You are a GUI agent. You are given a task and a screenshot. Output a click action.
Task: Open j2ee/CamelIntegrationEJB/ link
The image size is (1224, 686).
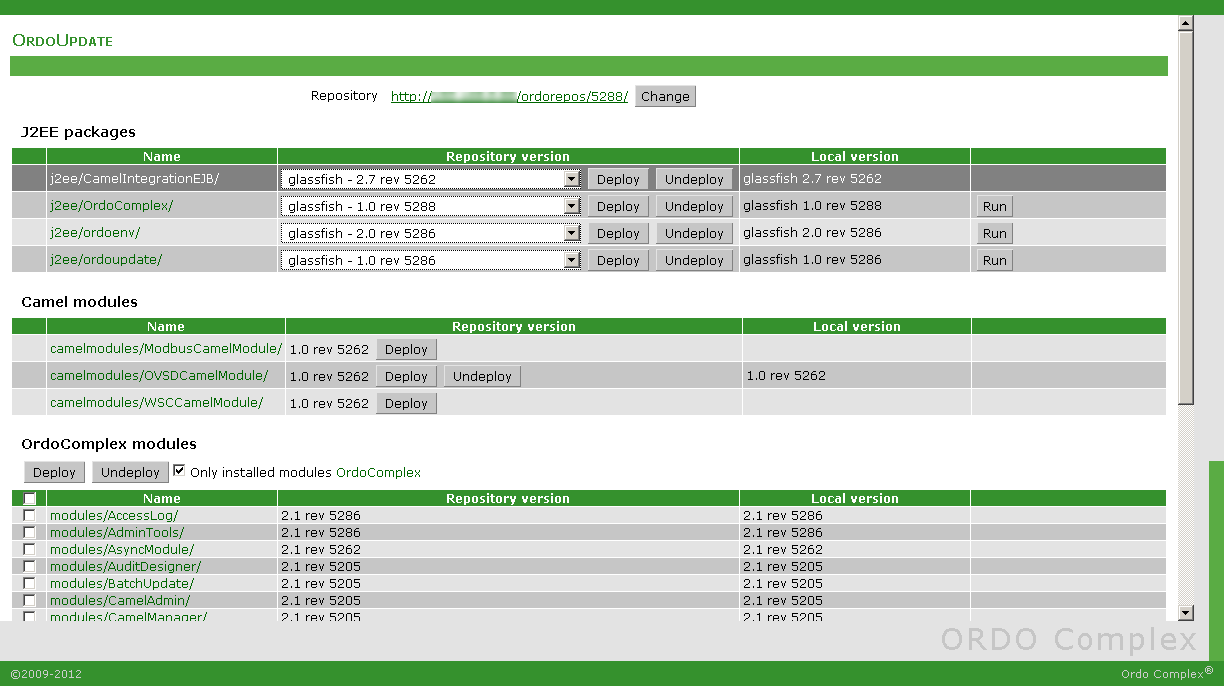134,178
